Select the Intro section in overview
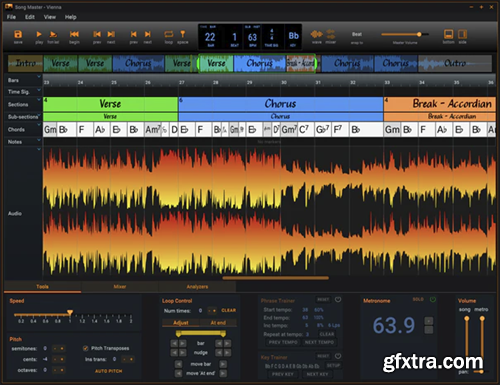This screenshot has height=385, width=500. [x=26, y=63]
